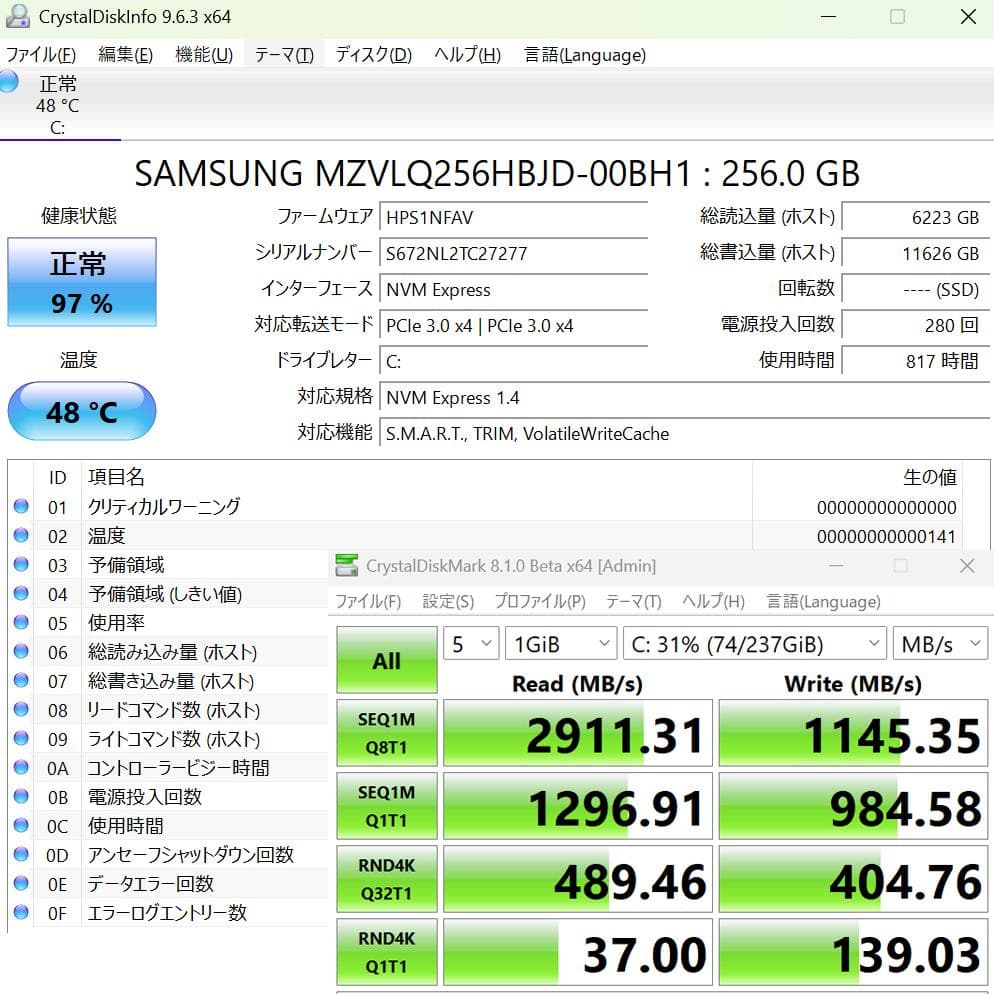994x994 pixels.
Task: Click the status dot beside エラーログエントリー数
Action: tap(21, 912)
